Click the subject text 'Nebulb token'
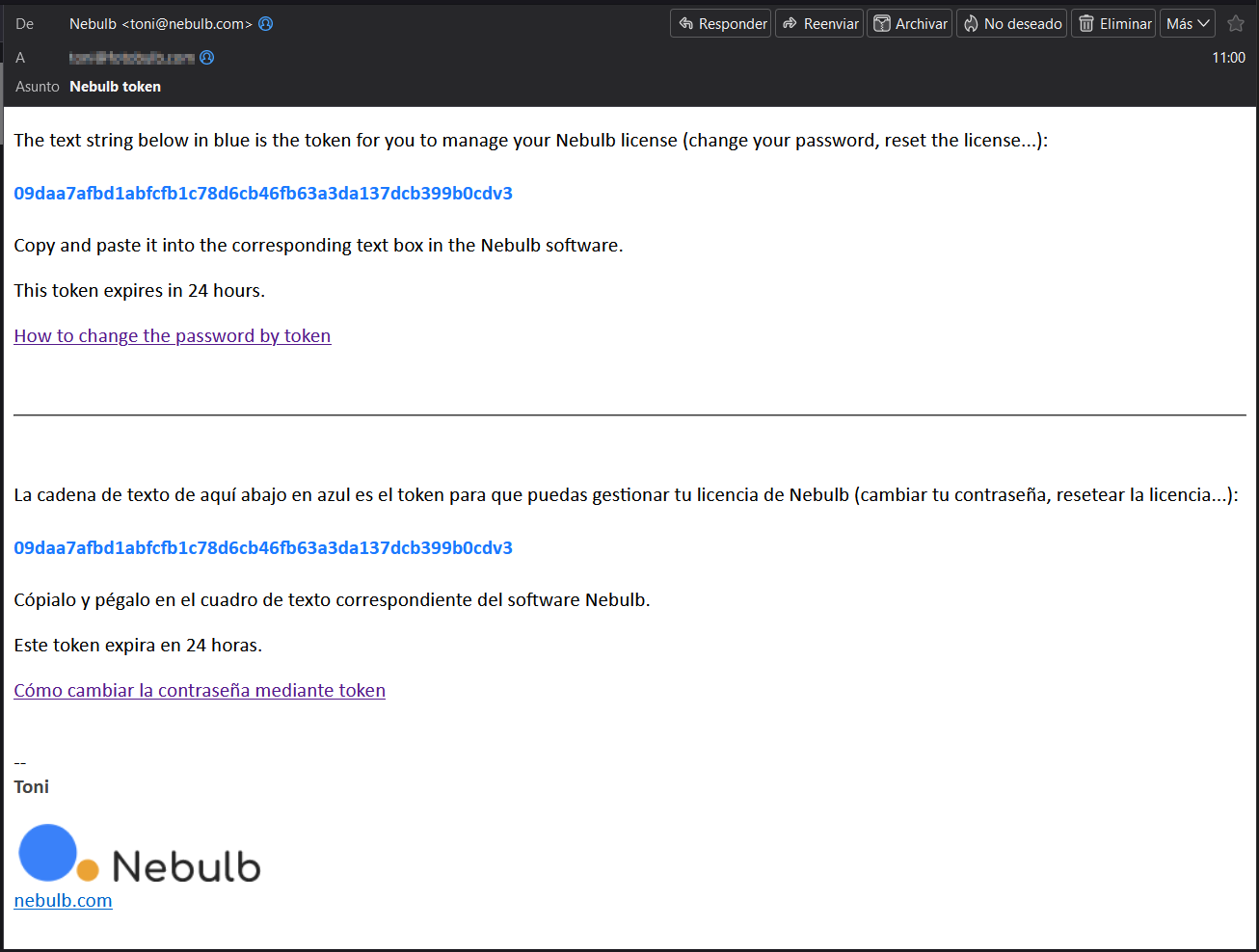 (x=115, y=87)
